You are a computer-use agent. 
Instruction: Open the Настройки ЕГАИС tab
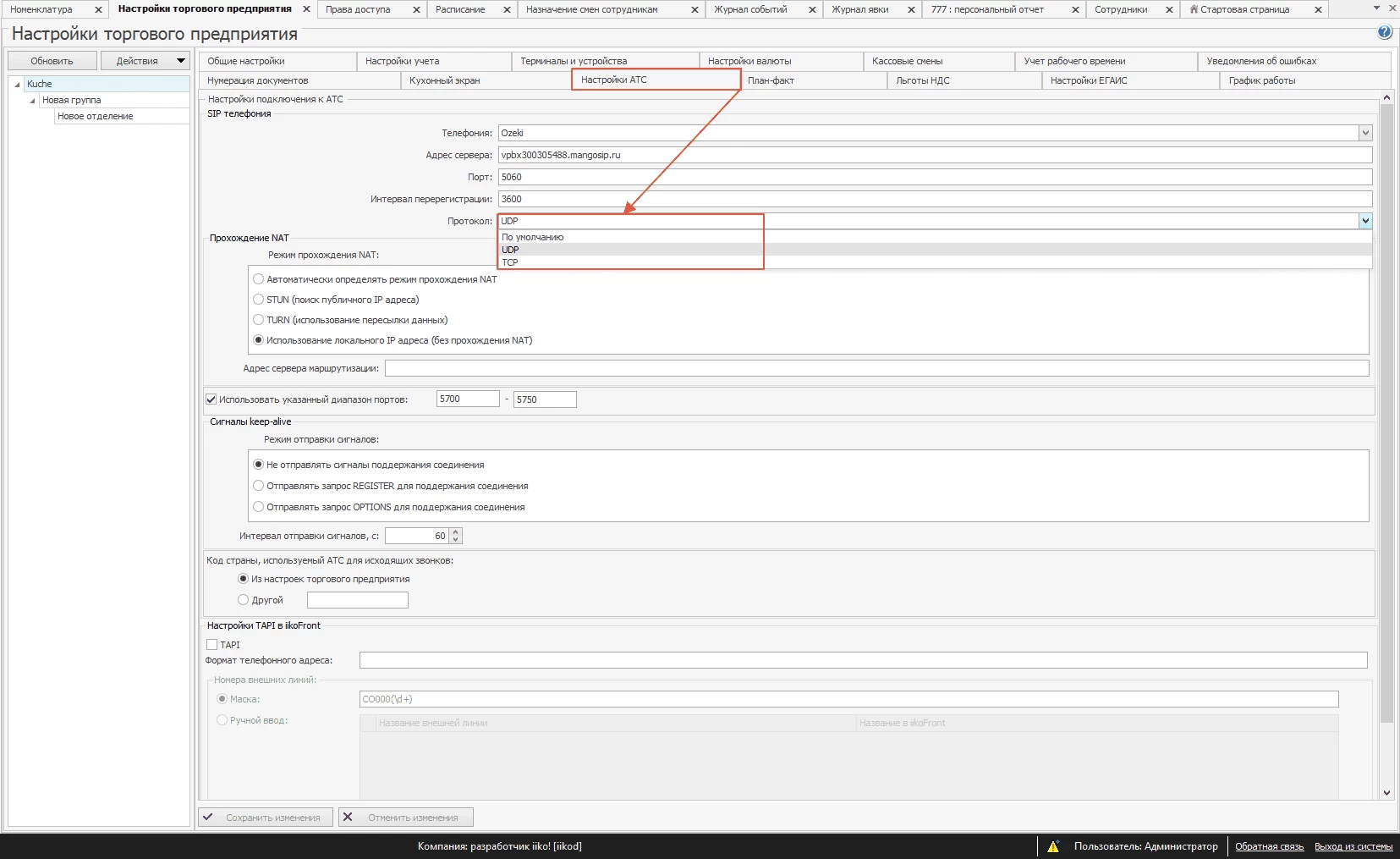coord(1088,80)
